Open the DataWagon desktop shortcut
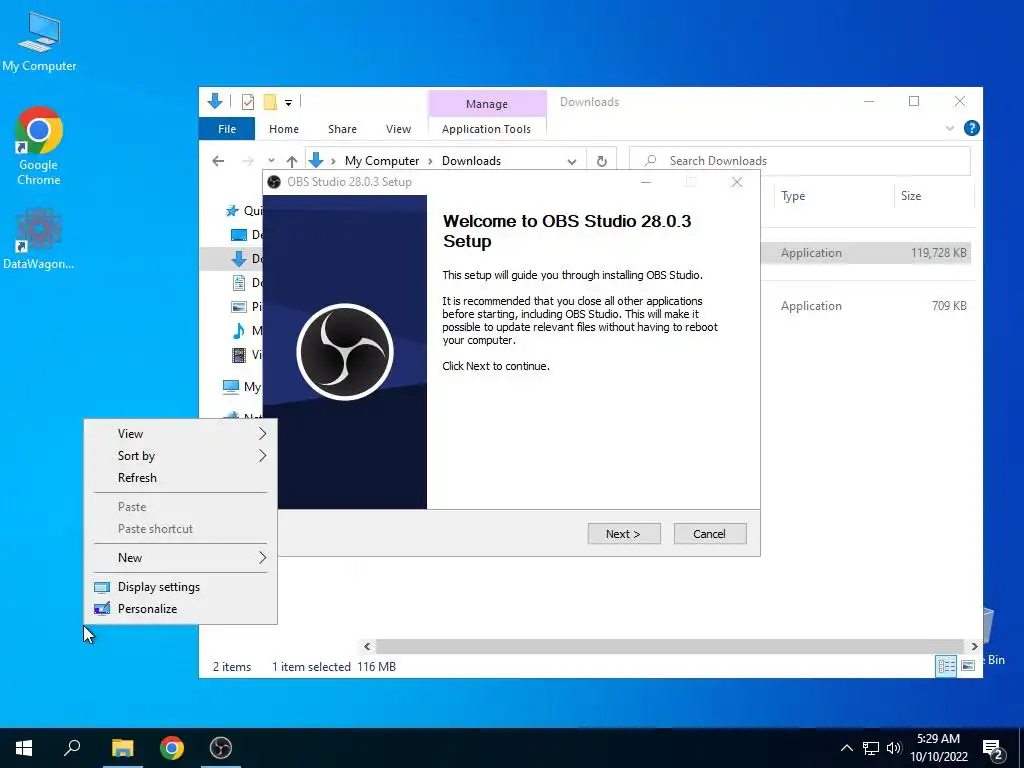 tap(39, 238)
